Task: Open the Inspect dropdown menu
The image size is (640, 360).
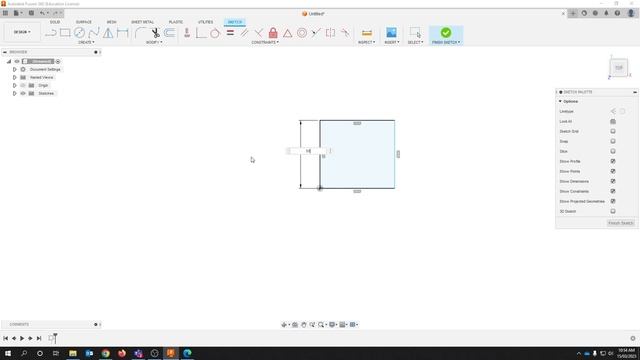Action: point(367,42)
